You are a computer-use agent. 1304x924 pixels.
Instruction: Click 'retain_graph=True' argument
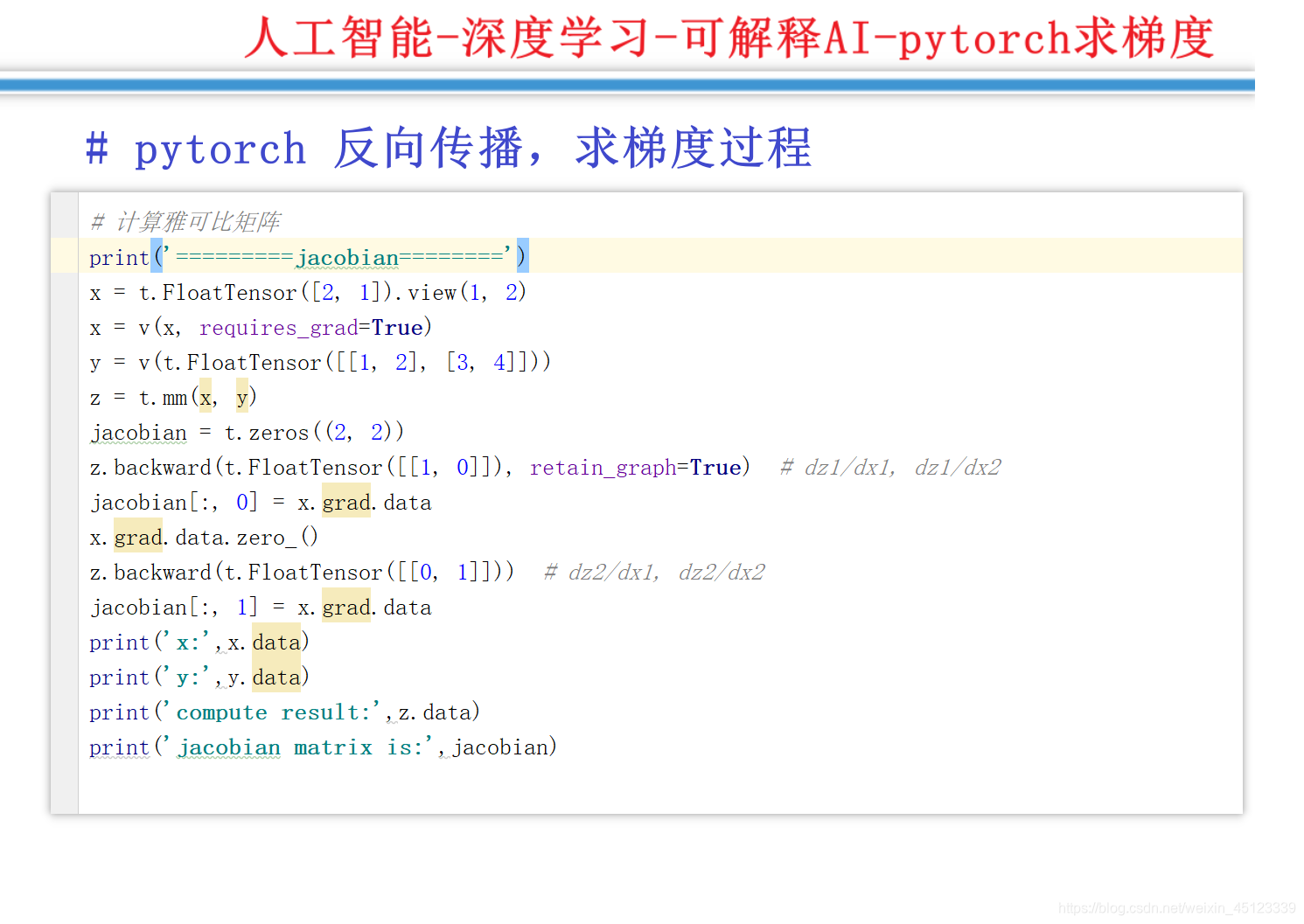(636, 468)
